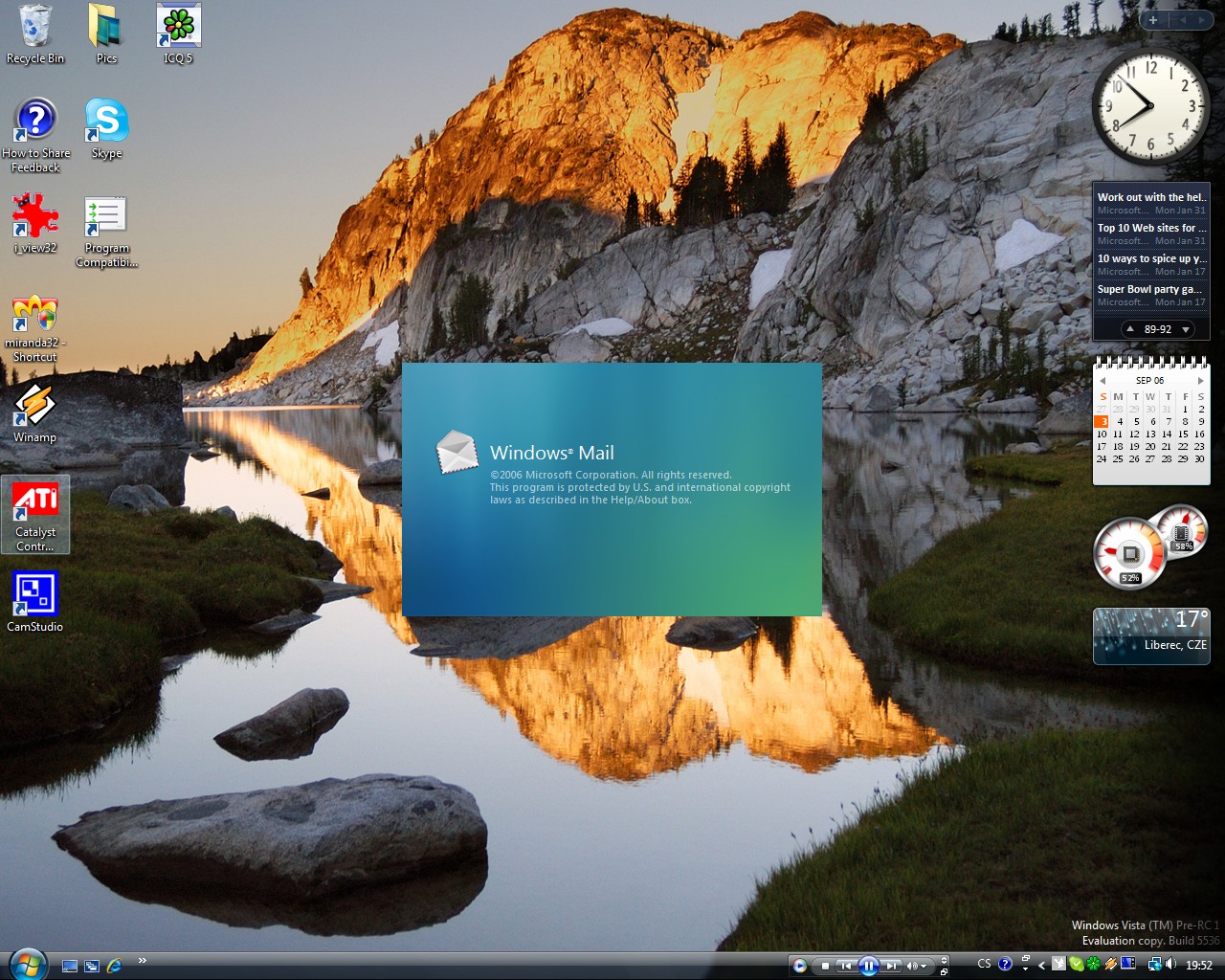Click the analog clock gadget
The width and height of the screenshot is (1225, 980).
[1150, 107]
